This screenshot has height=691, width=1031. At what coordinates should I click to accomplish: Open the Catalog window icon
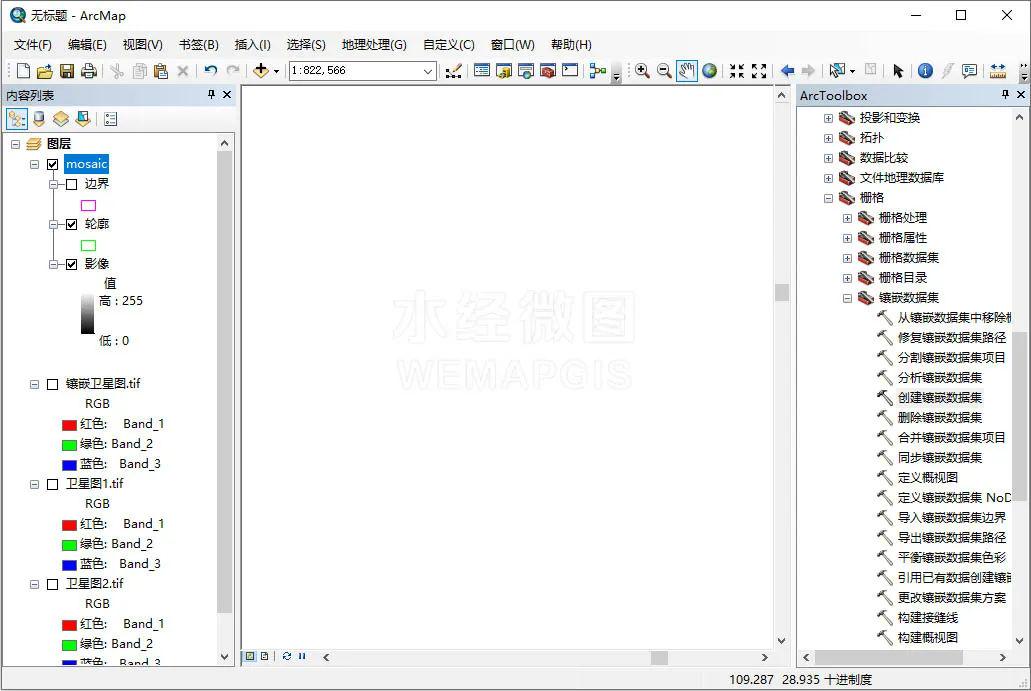pyautogui.click(x=504, y=70)
